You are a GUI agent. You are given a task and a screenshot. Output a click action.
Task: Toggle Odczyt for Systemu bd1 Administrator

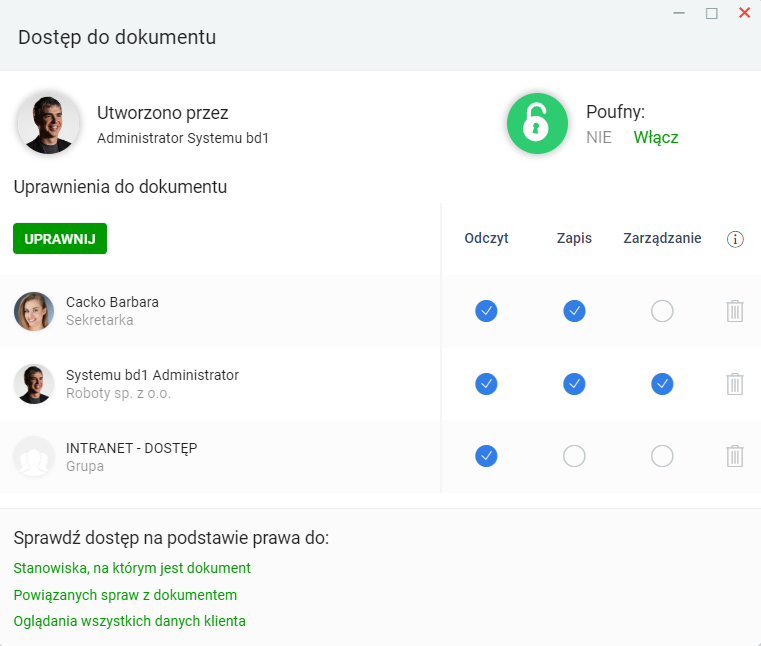[x=486, y=384]
